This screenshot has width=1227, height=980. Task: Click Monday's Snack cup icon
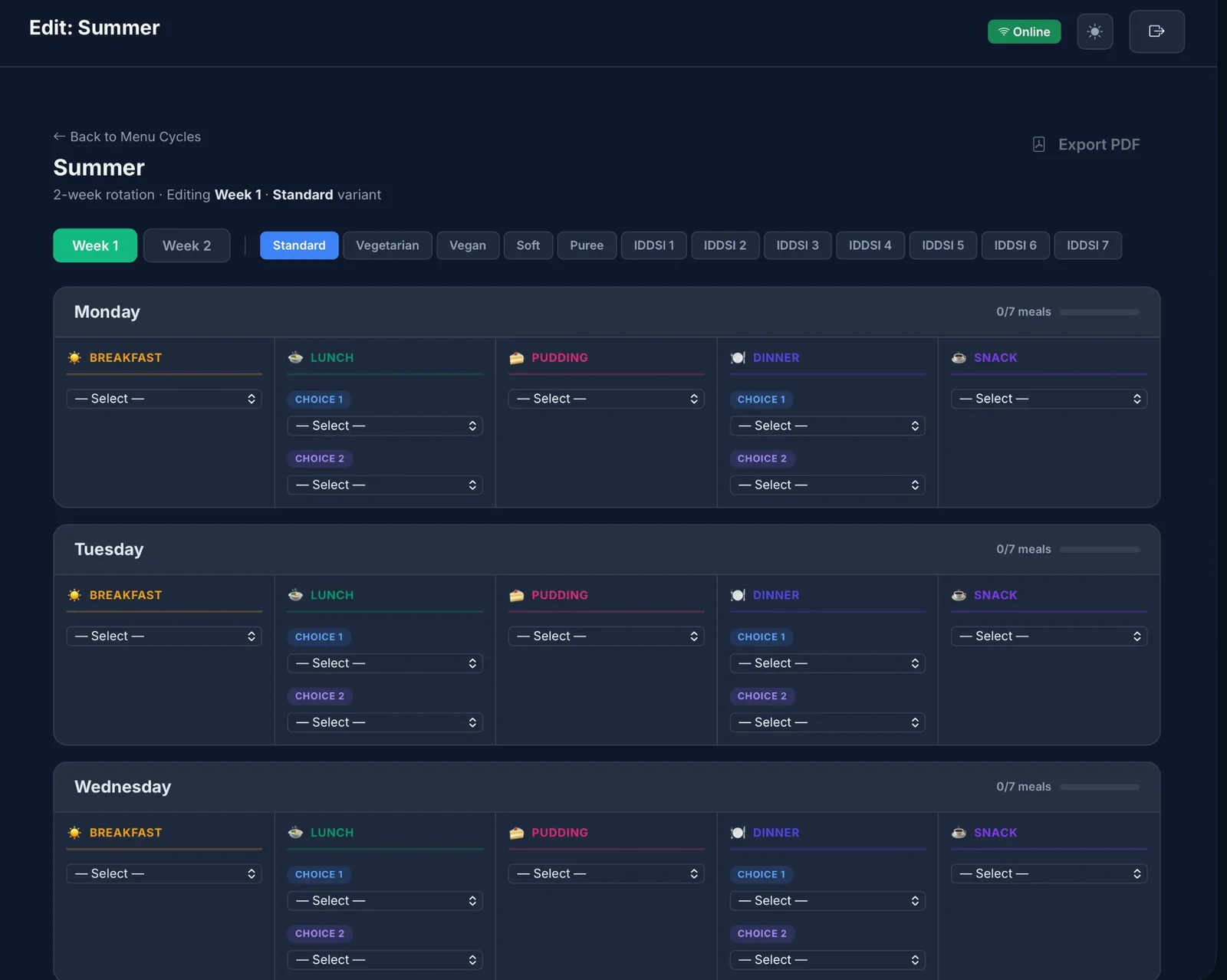pyautogui.click(x=959, y=357)
